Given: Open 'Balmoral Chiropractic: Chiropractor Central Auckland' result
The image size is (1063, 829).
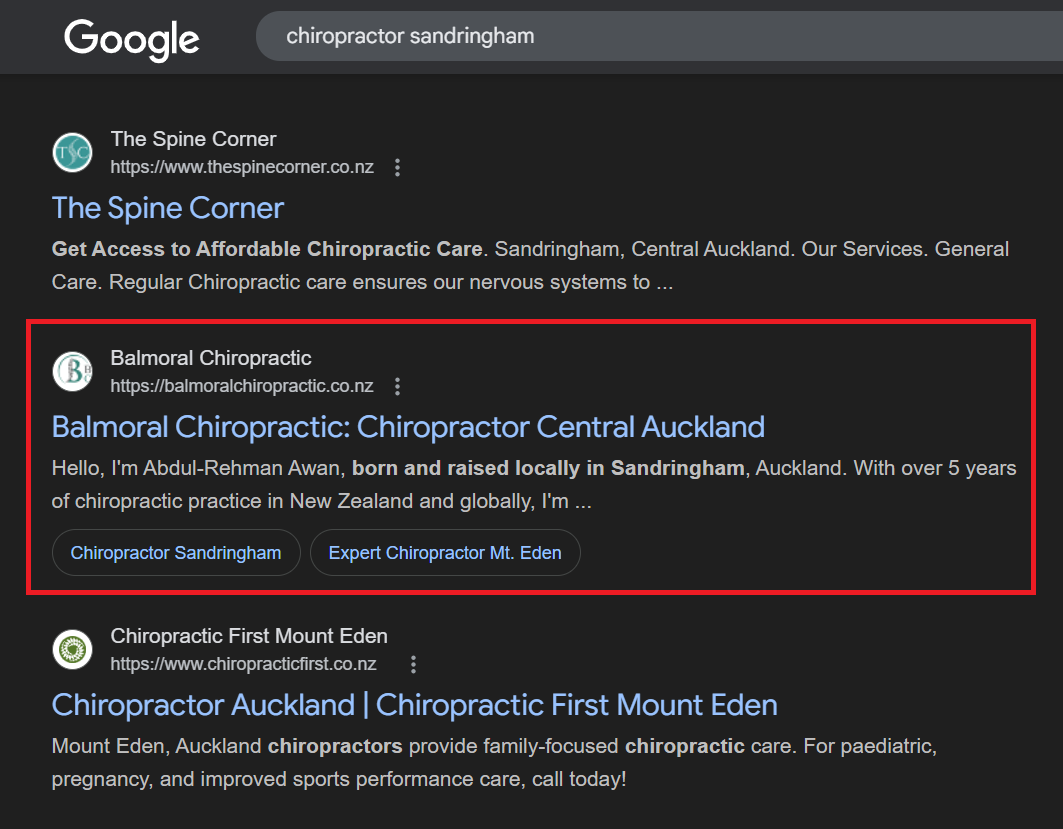Looking at the screenshot, I should (408, 427).
